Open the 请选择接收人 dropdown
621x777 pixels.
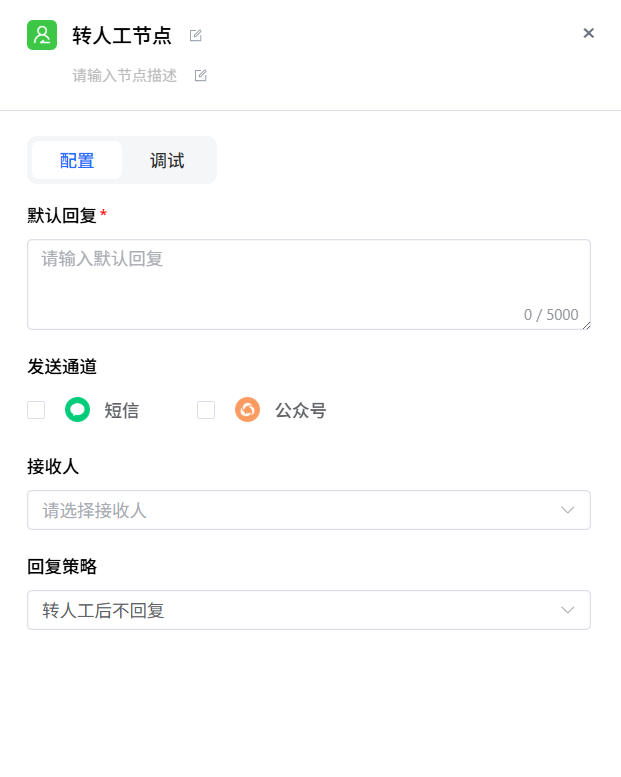[x=300, y=510]
